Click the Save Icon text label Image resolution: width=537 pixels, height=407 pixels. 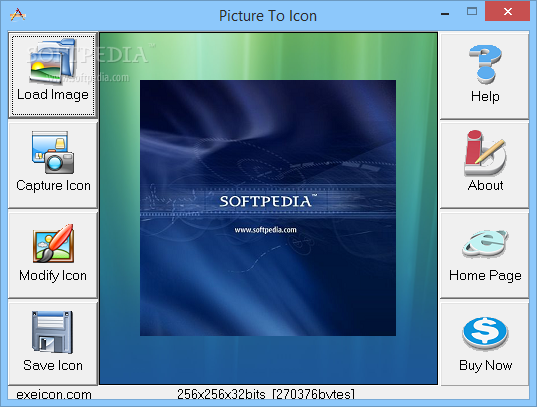coord(53,365)
